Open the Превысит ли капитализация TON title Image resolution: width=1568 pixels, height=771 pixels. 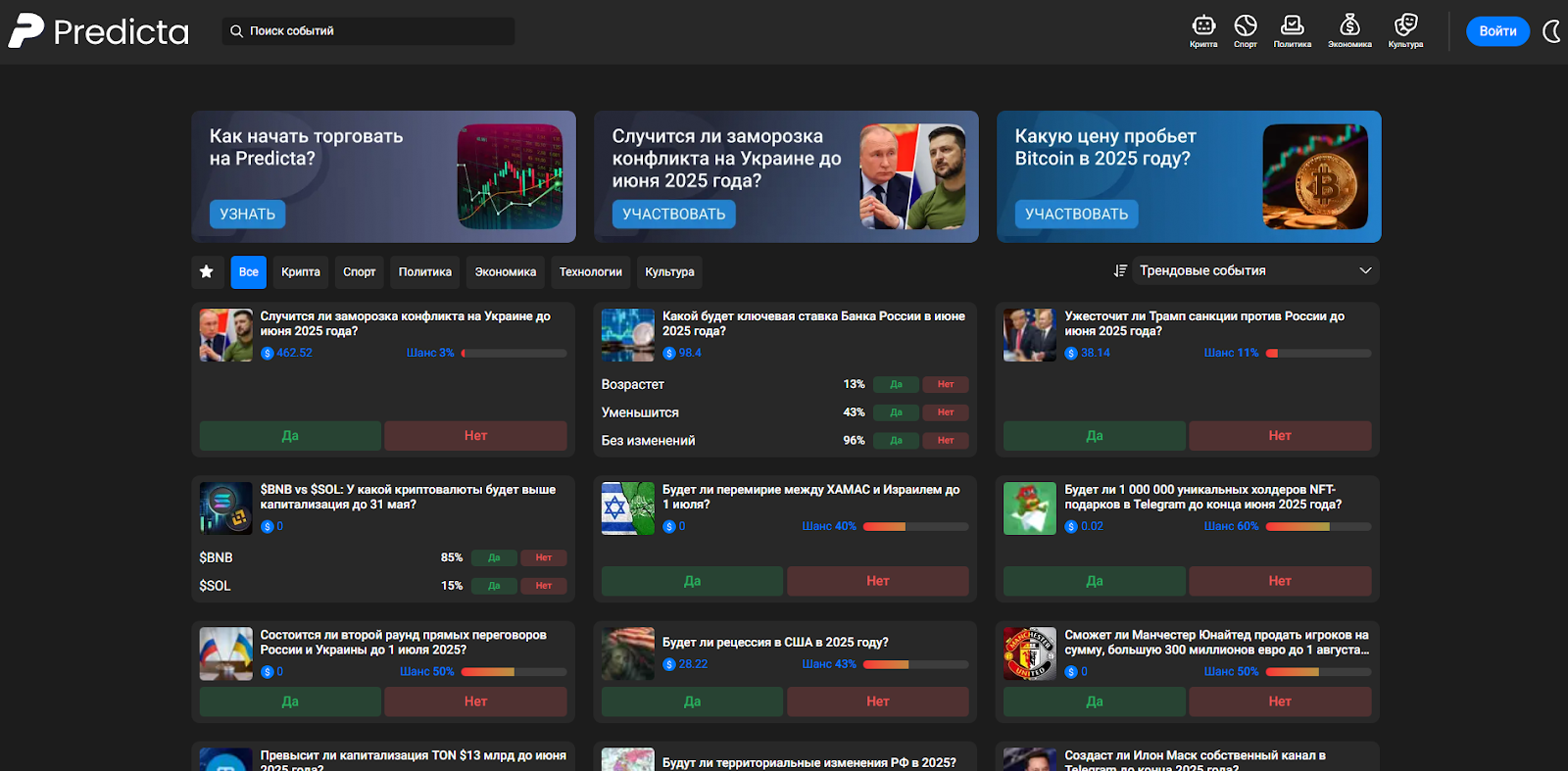pos(414,761)
